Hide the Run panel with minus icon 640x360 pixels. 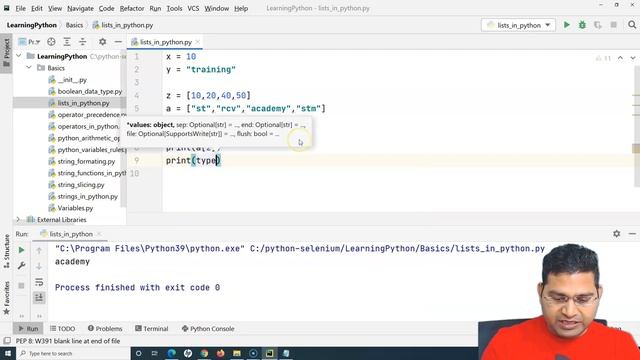[x=632, y=234]
